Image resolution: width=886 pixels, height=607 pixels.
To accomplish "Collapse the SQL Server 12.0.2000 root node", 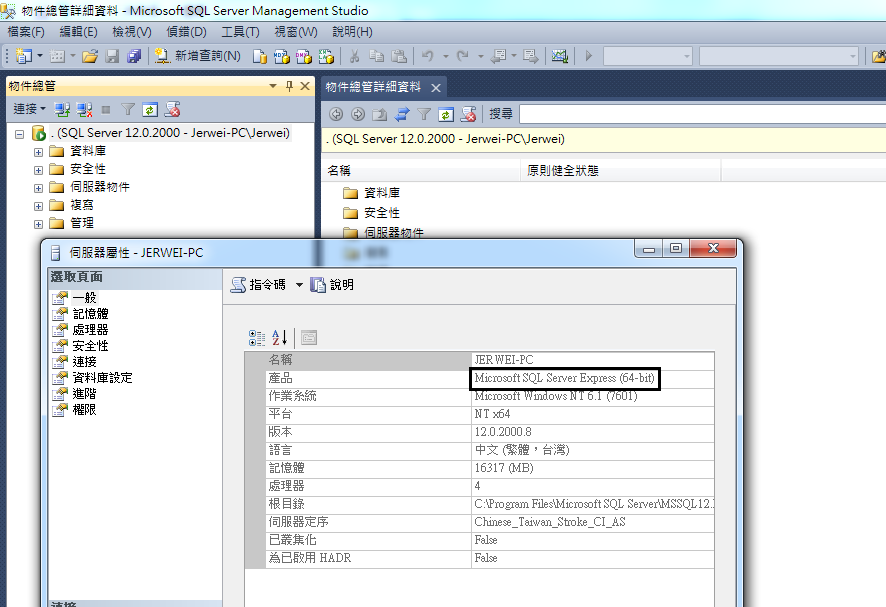I will tap(20, 134).
